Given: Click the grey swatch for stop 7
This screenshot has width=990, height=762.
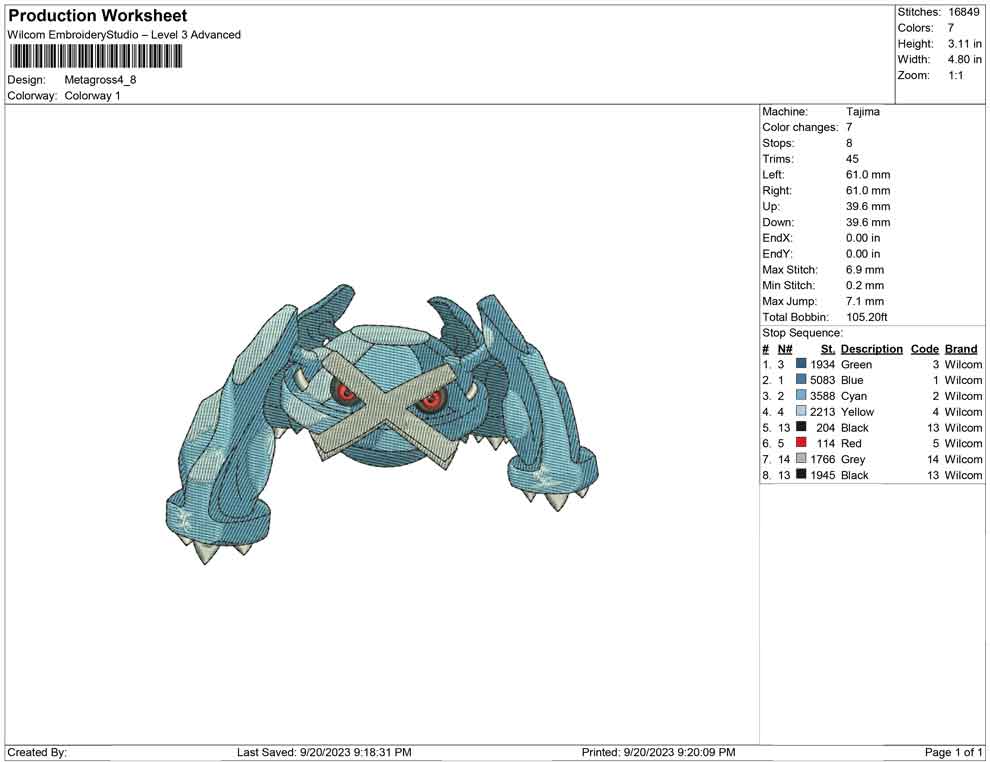Looking at the screenshot, I should click(801, 458).
